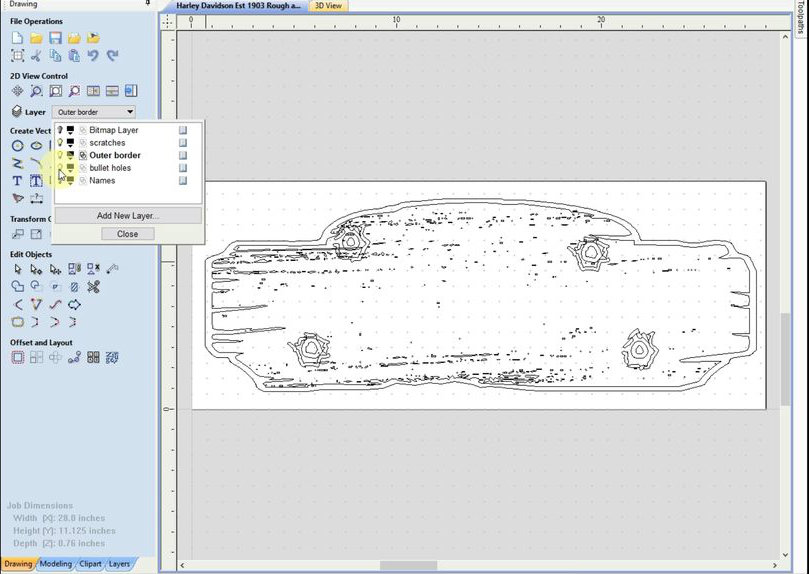
Task: Toggle visibility bulb of scratches layer
Action: [60, 142]
